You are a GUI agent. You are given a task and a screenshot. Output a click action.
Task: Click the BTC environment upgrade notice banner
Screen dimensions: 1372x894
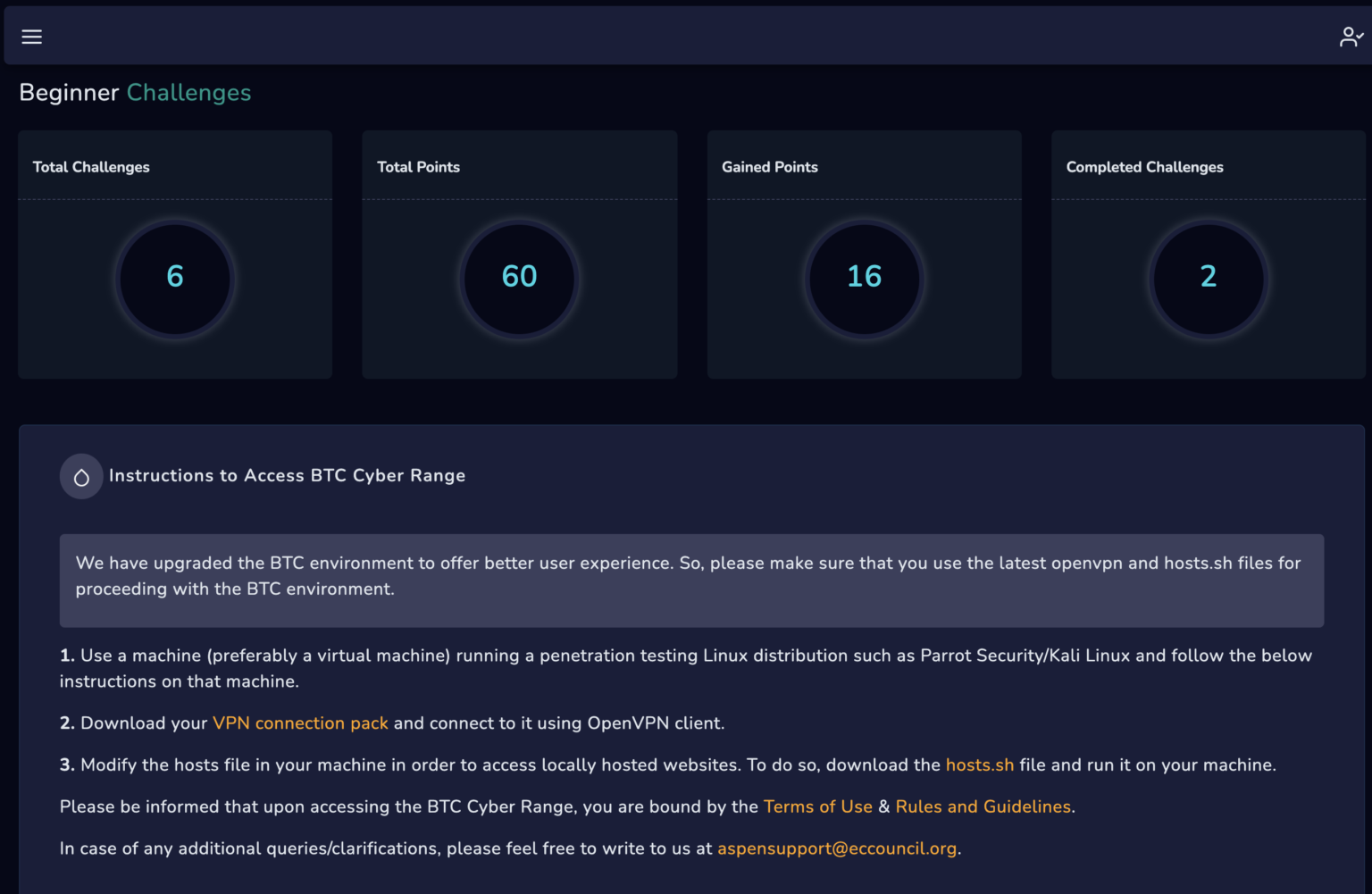click(x=691, y=577)
